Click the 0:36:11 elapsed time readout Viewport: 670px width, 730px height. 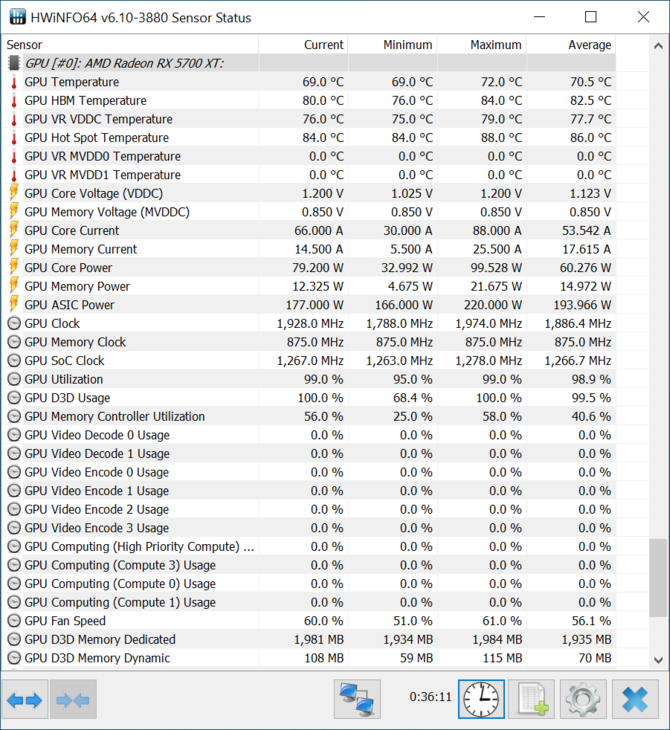tap(431, 697)
